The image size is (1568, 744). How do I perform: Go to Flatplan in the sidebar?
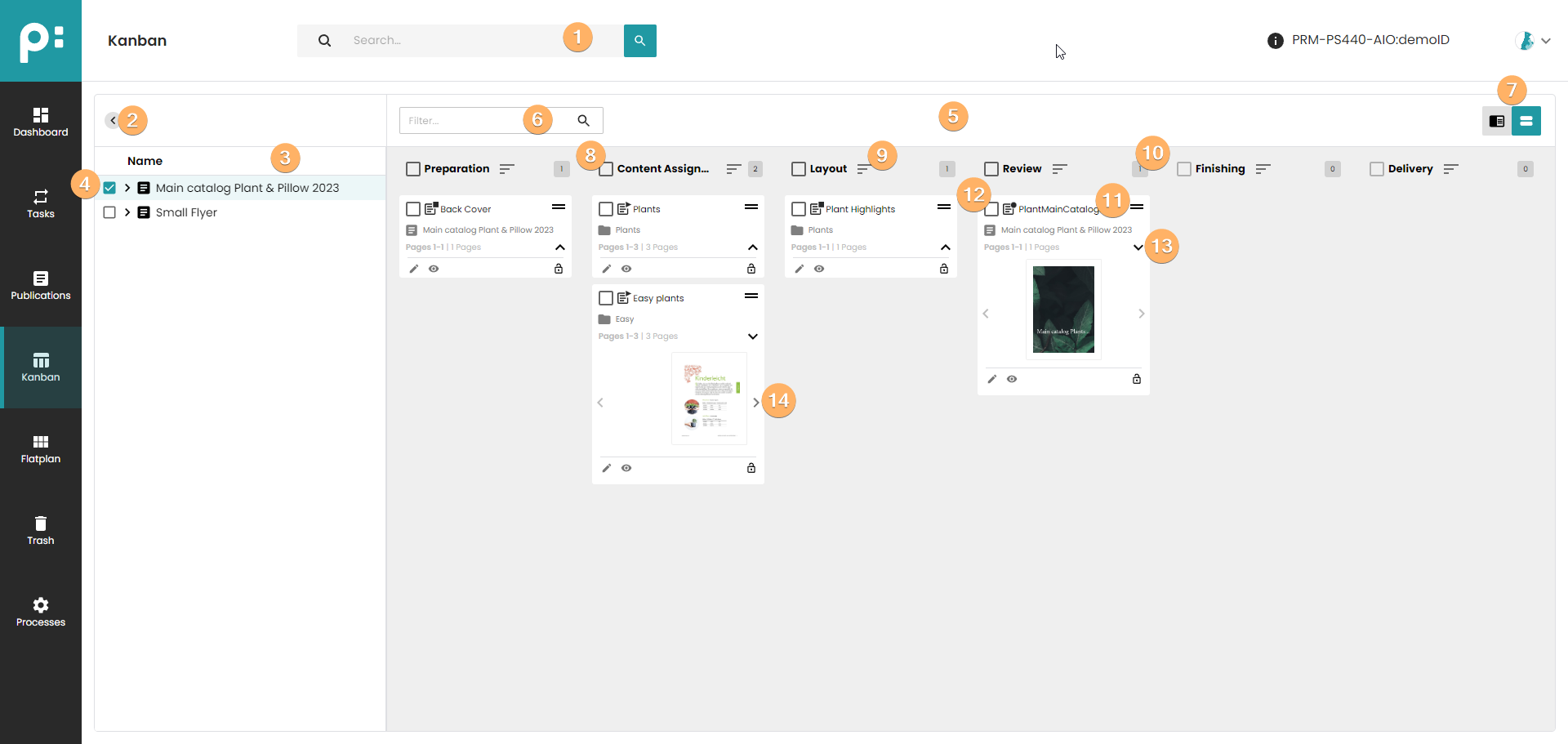point(41,449)
